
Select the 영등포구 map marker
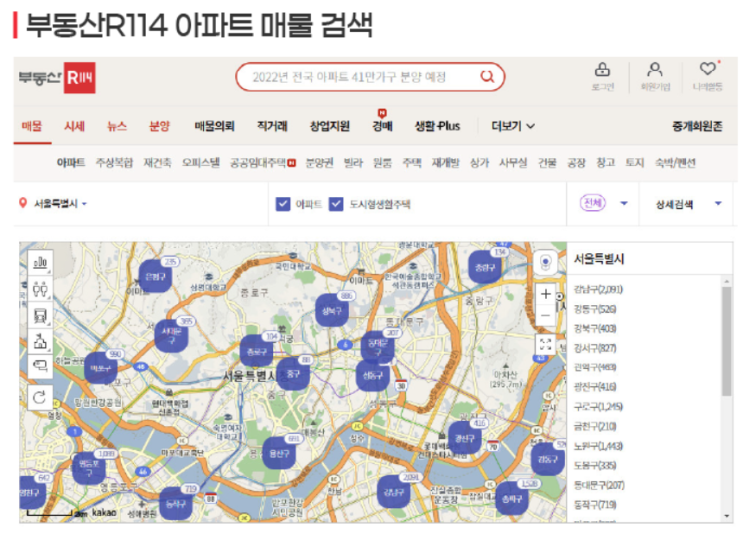[x=89, y=468]
